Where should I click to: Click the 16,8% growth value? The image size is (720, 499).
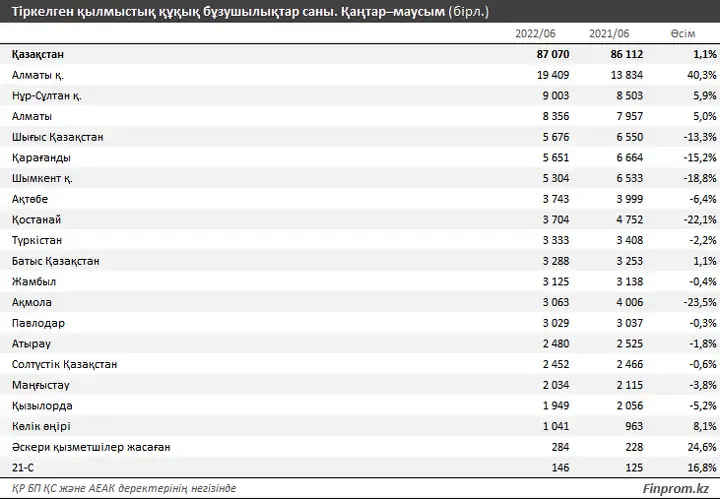pos(702,467)
